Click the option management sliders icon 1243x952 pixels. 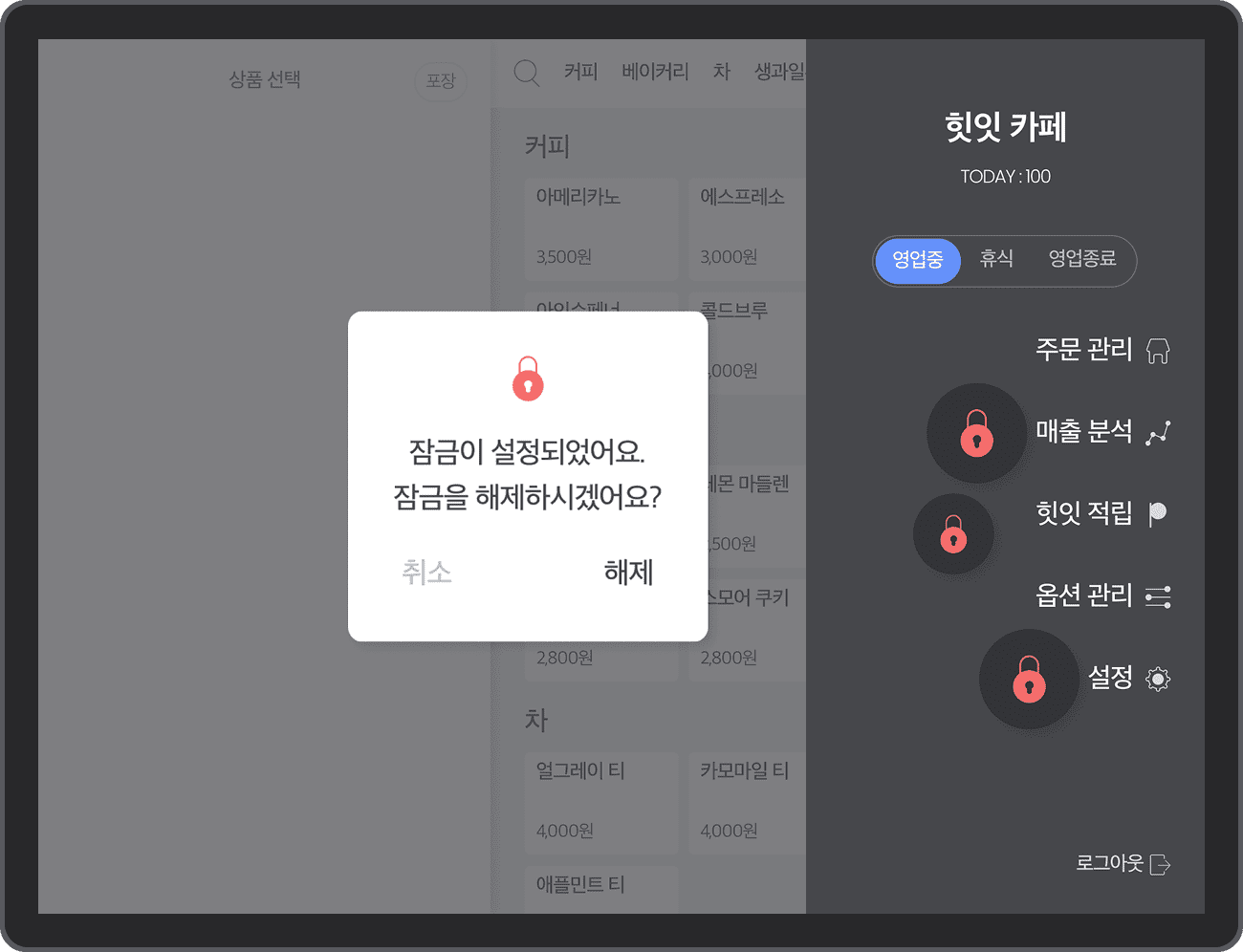coord(1158,597)
